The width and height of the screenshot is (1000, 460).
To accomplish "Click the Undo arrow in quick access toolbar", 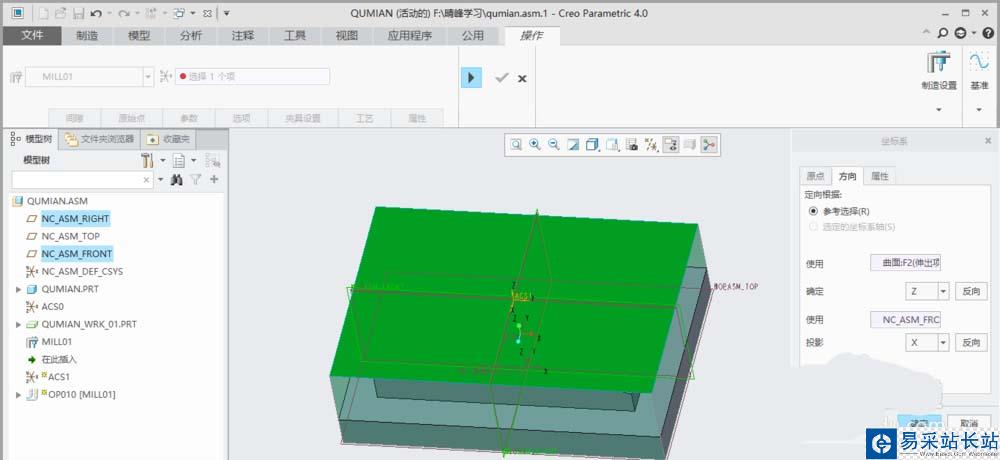I will coord(96,13).
